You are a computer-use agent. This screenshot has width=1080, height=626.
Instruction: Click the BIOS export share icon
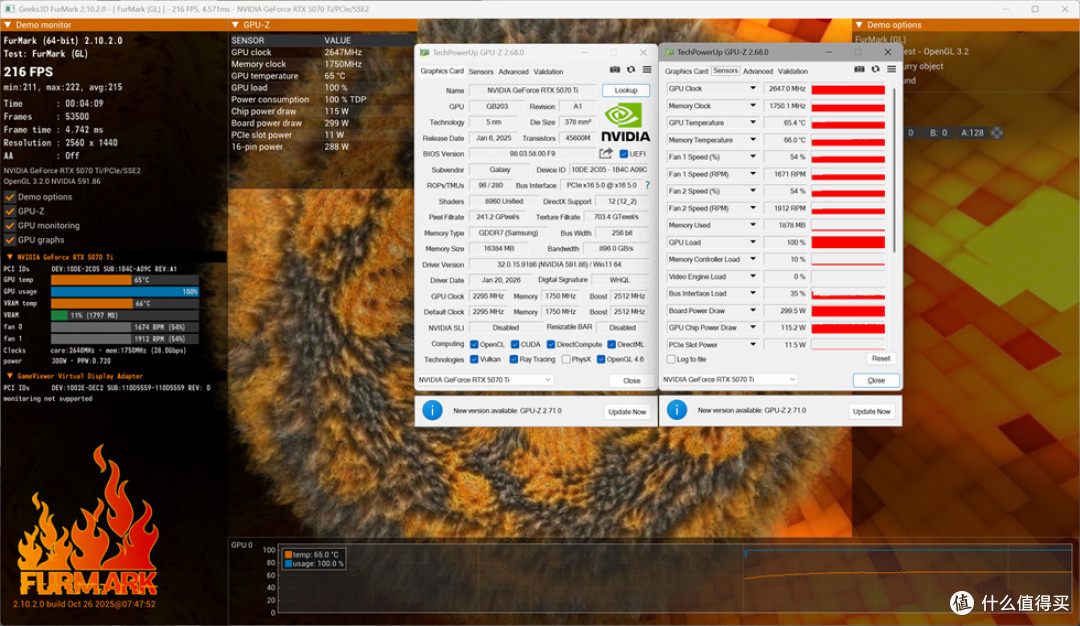click(605, 154)
